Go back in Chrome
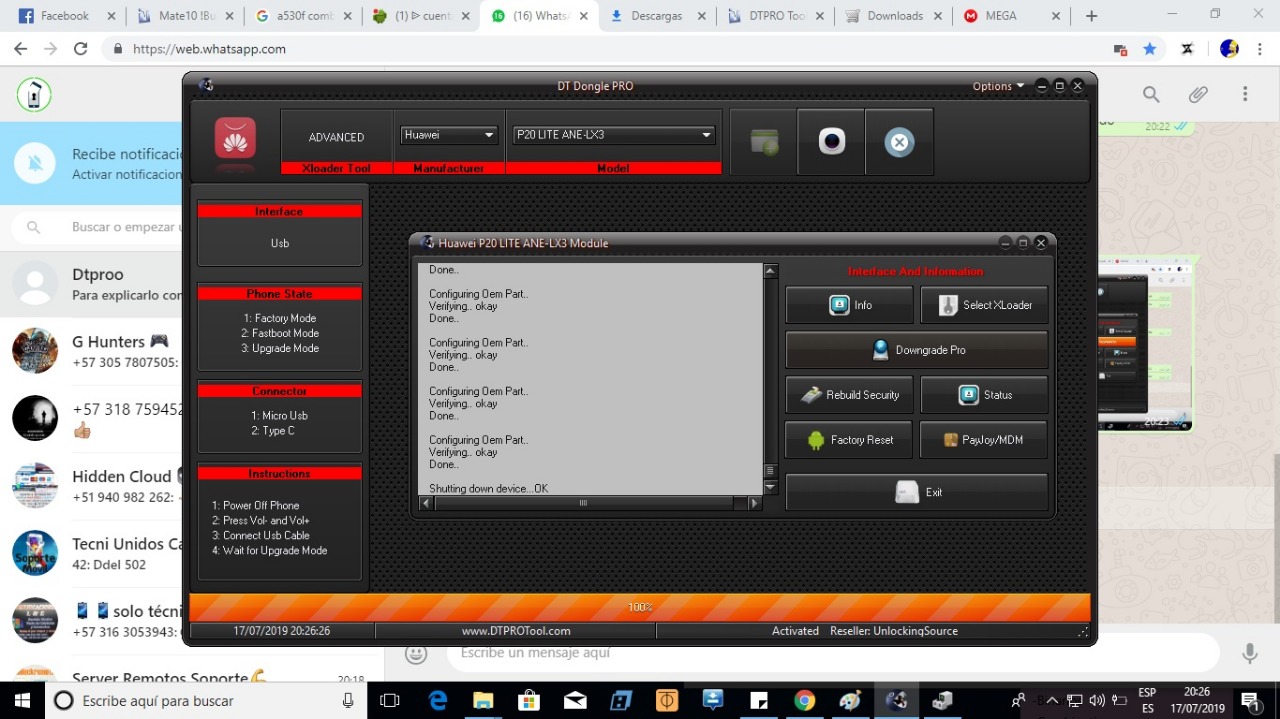1280x719 pixels. 20,49
